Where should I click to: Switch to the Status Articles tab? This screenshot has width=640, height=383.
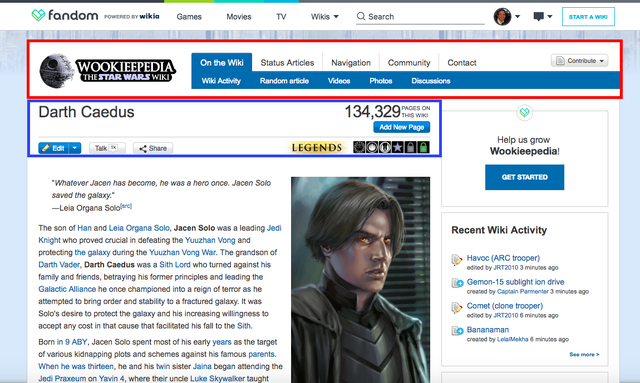click(x=287, y=63)
